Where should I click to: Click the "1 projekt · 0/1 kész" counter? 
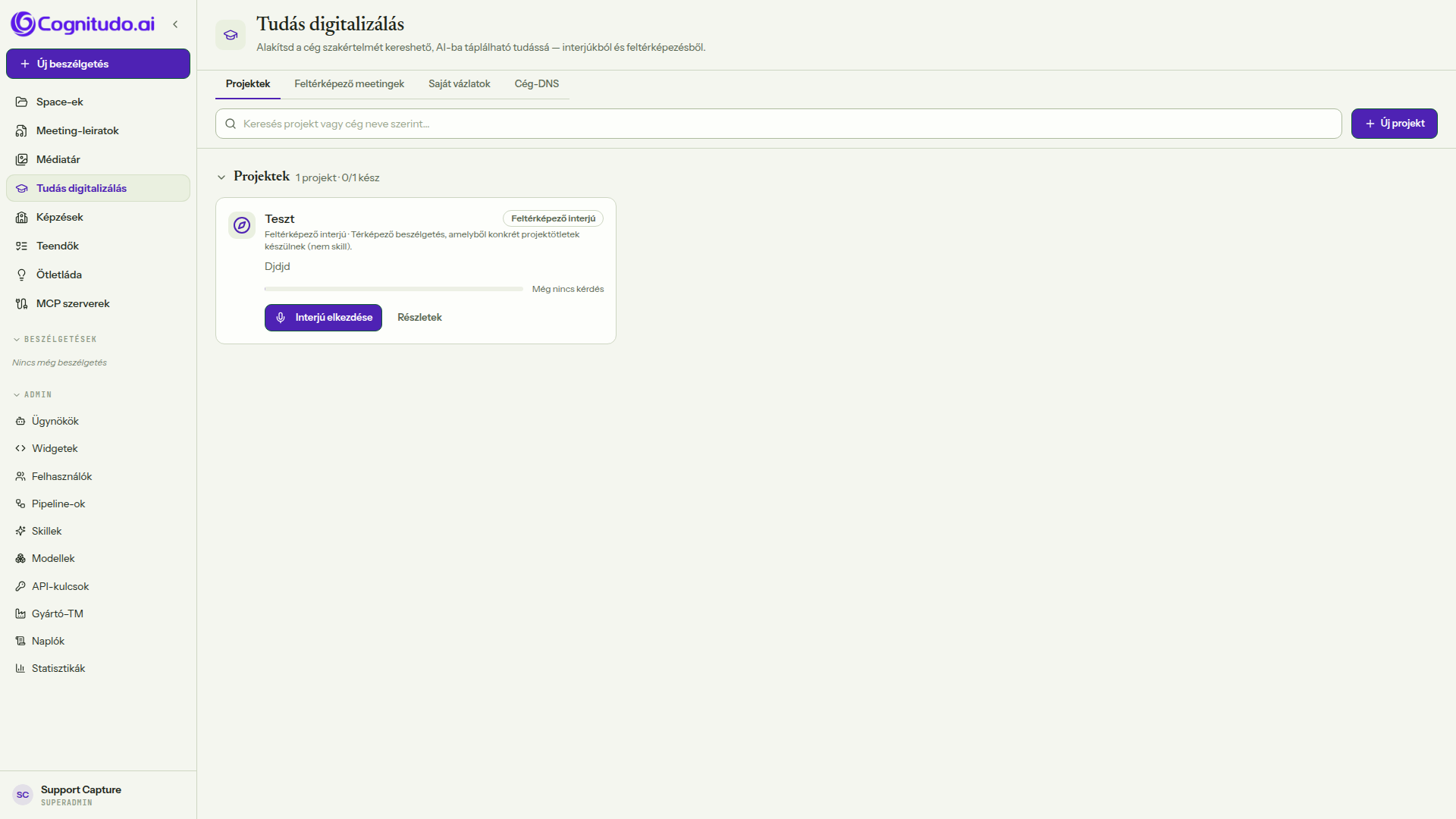click(x=337, y=178)
